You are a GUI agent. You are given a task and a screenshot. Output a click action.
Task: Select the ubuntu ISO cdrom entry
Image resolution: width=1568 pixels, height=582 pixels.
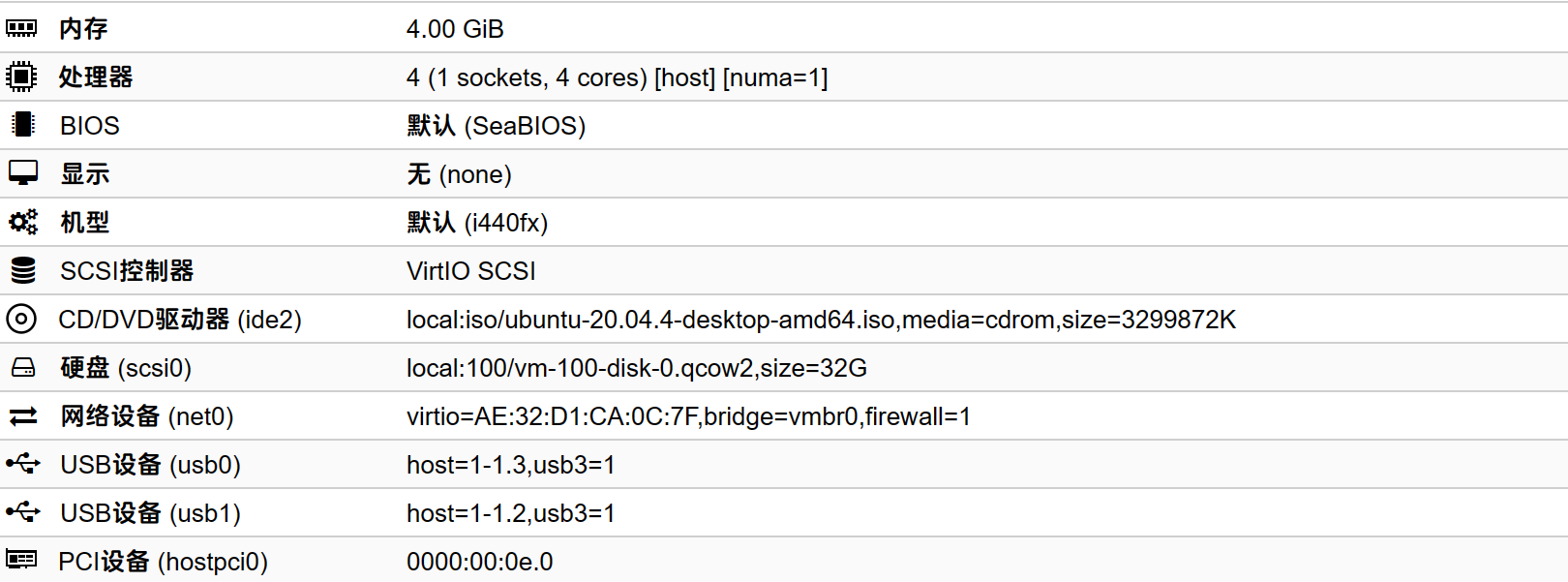point(821,320)
